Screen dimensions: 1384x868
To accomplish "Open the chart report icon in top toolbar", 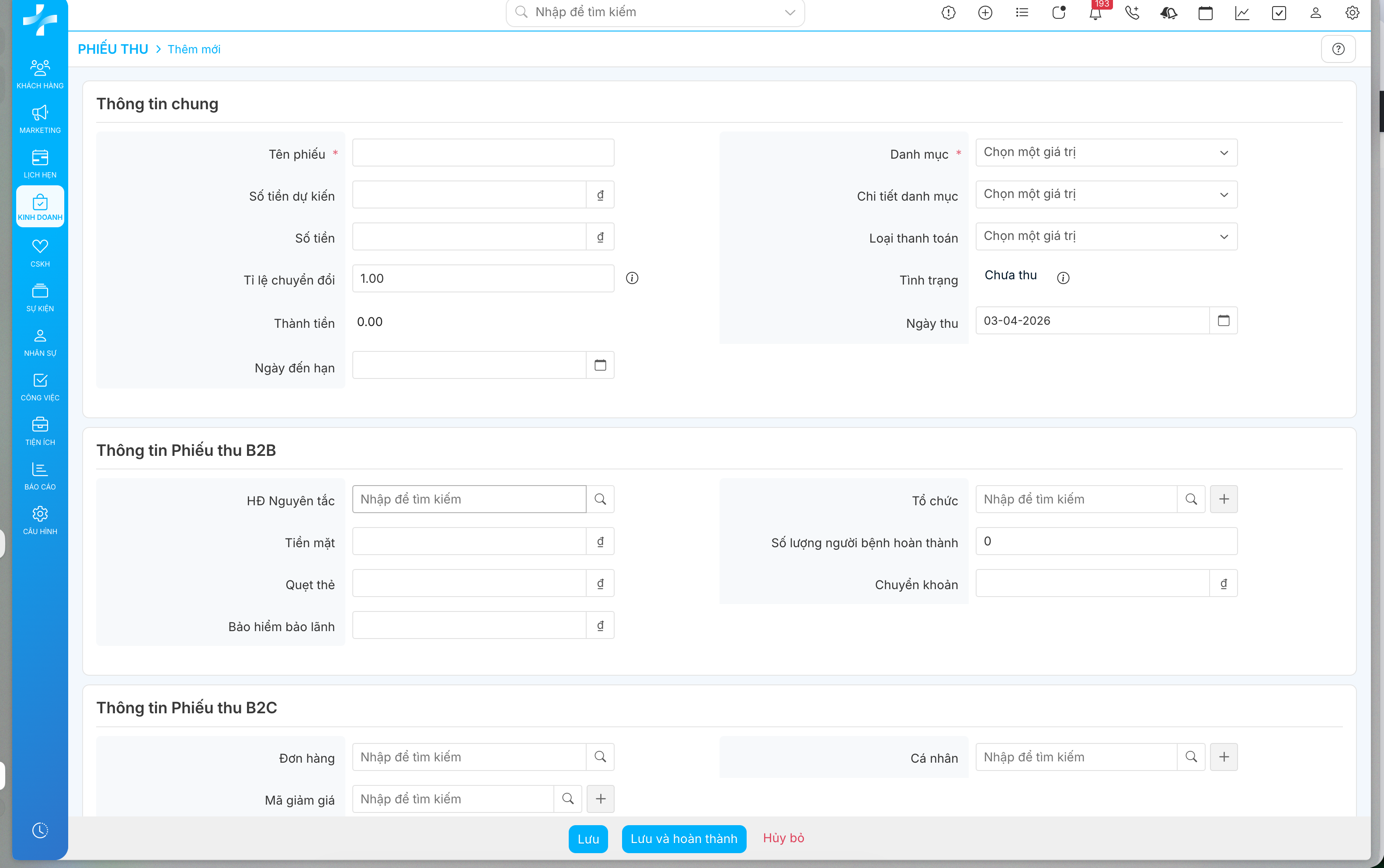I will tap(1242, 13).
